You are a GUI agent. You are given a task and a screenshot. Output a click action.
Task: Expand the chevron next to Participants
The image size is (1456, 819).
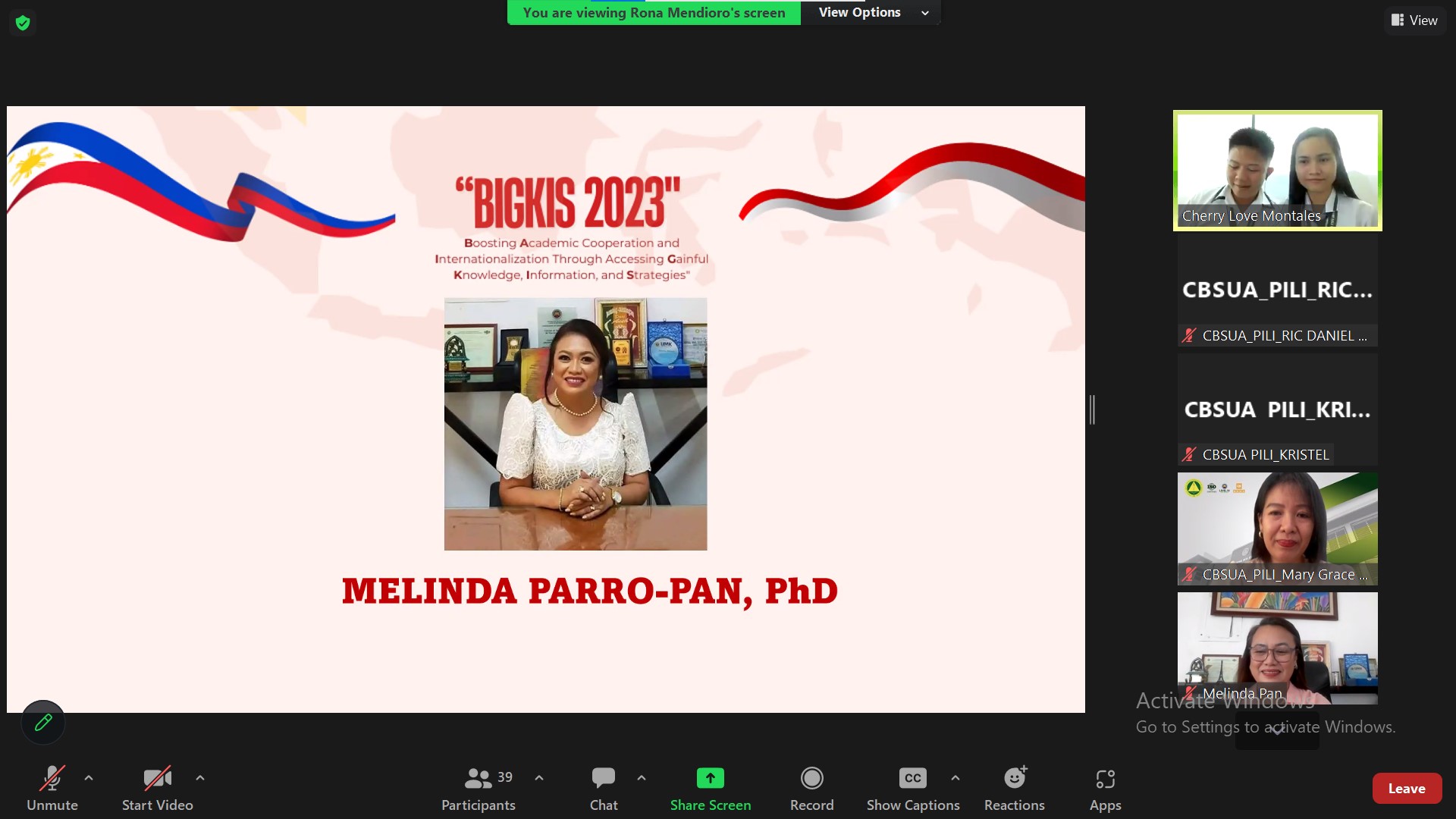[539, 778]
